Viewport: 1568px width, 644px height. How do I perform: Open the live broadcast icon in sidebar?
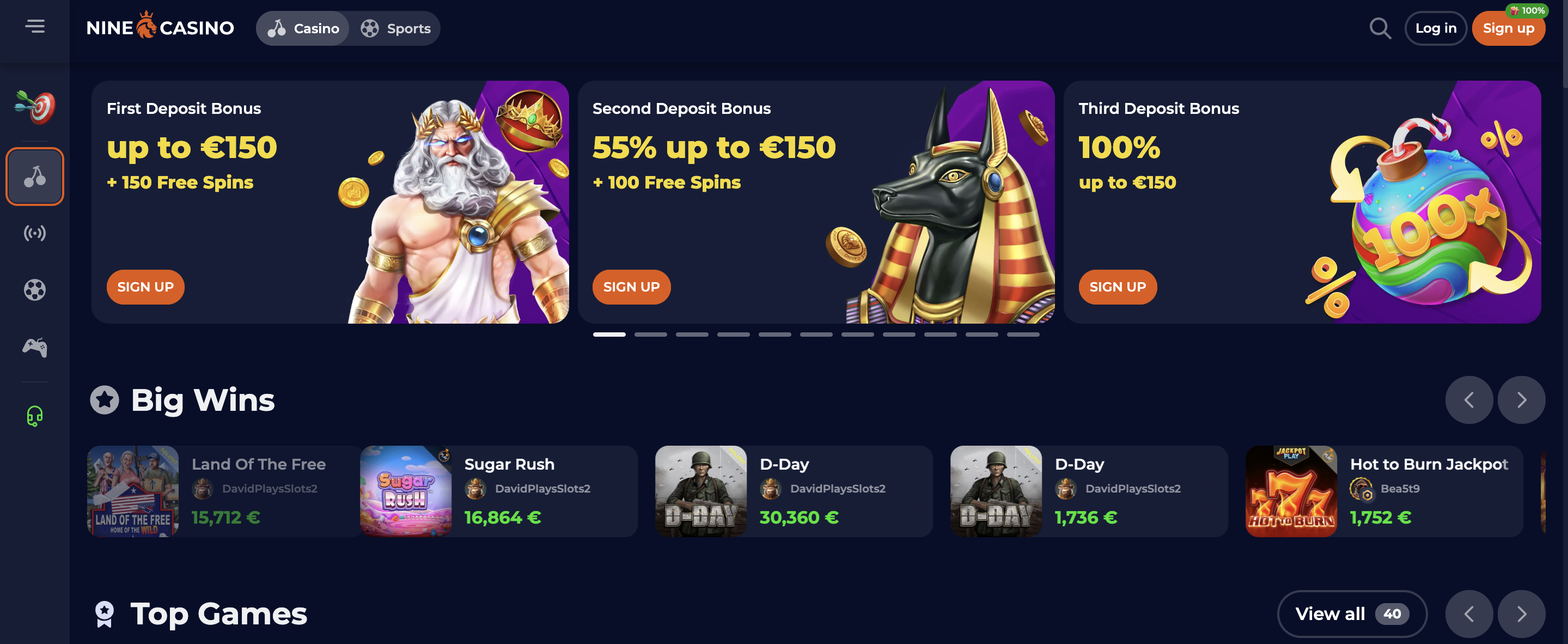[x=35, y=233]
